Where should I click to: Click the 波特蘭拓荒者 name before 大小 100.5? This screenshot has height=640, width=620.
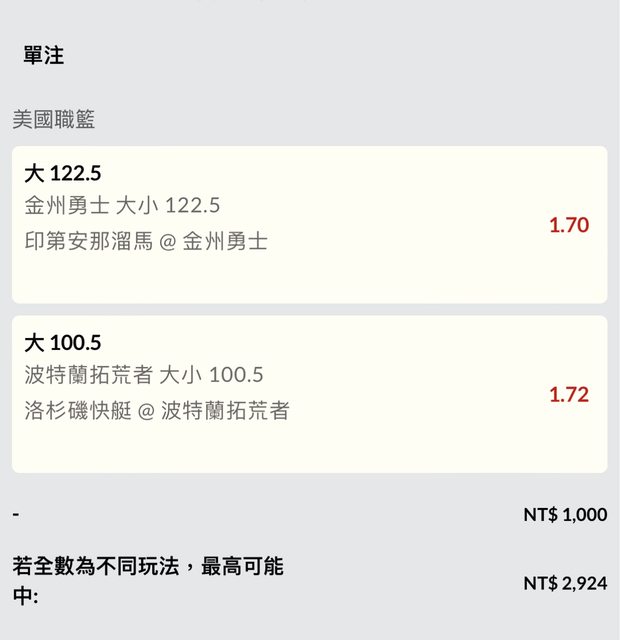pos(88,375)
